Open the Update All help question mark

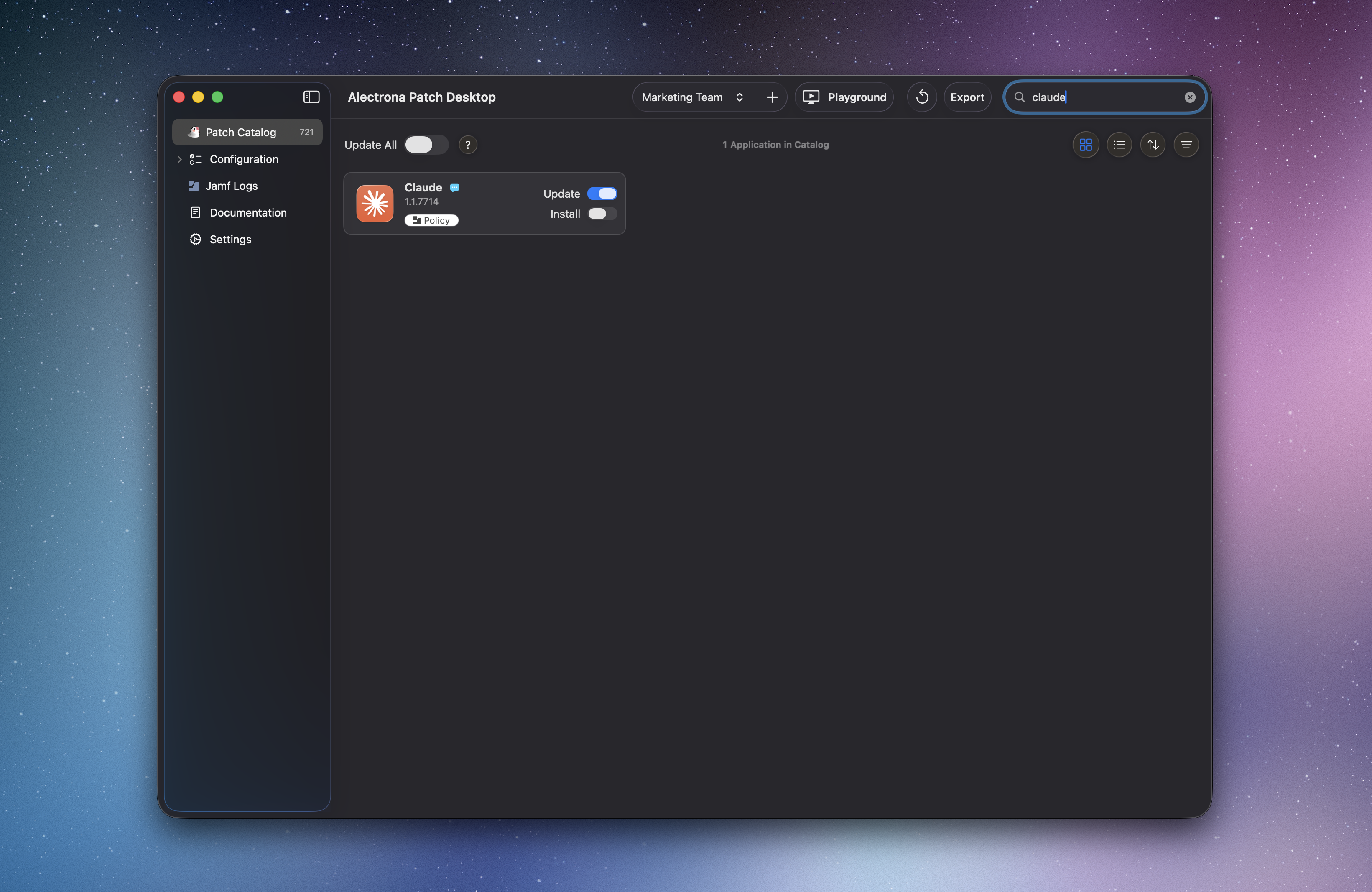coord(467,145)
